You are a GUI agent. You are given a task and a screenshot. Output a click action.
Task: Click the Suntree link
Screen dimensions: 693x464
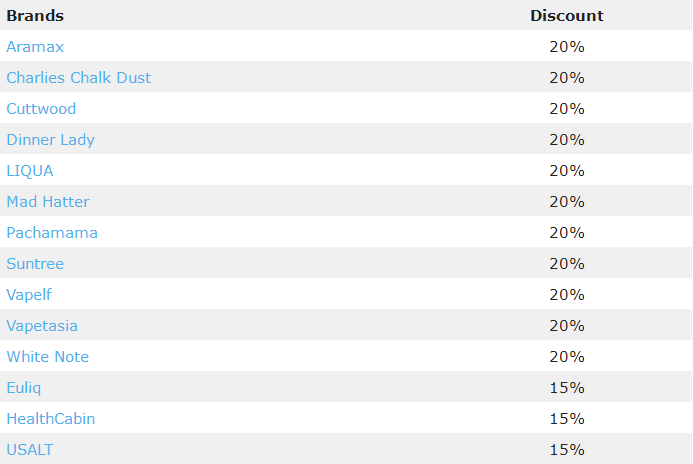click(x=35, y=264)
